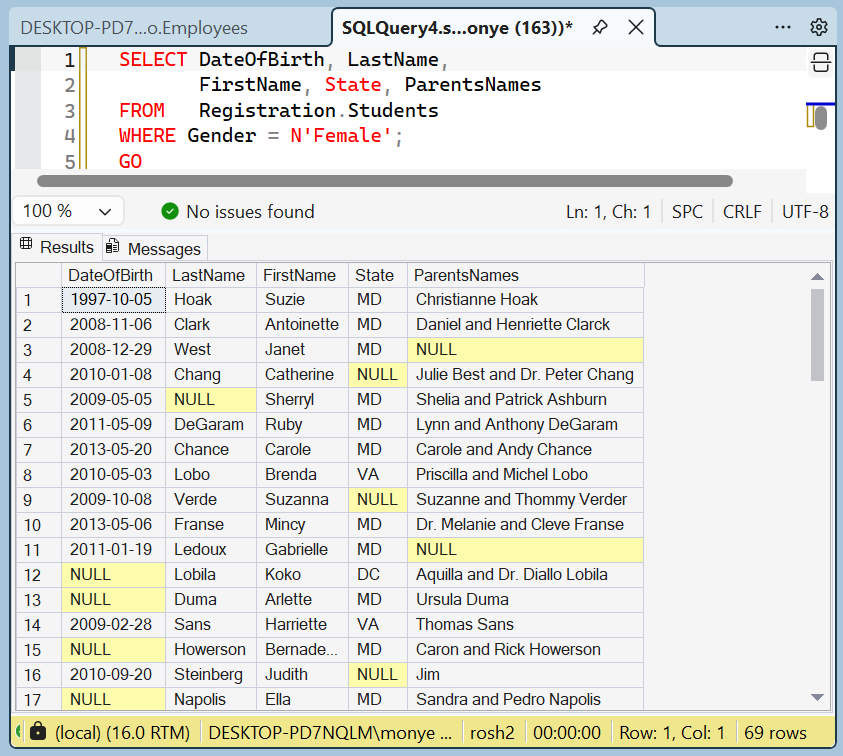Click the NULL LastName cell for Sherryl
This screenshot has width=843, height=756.
pos(211,400)
